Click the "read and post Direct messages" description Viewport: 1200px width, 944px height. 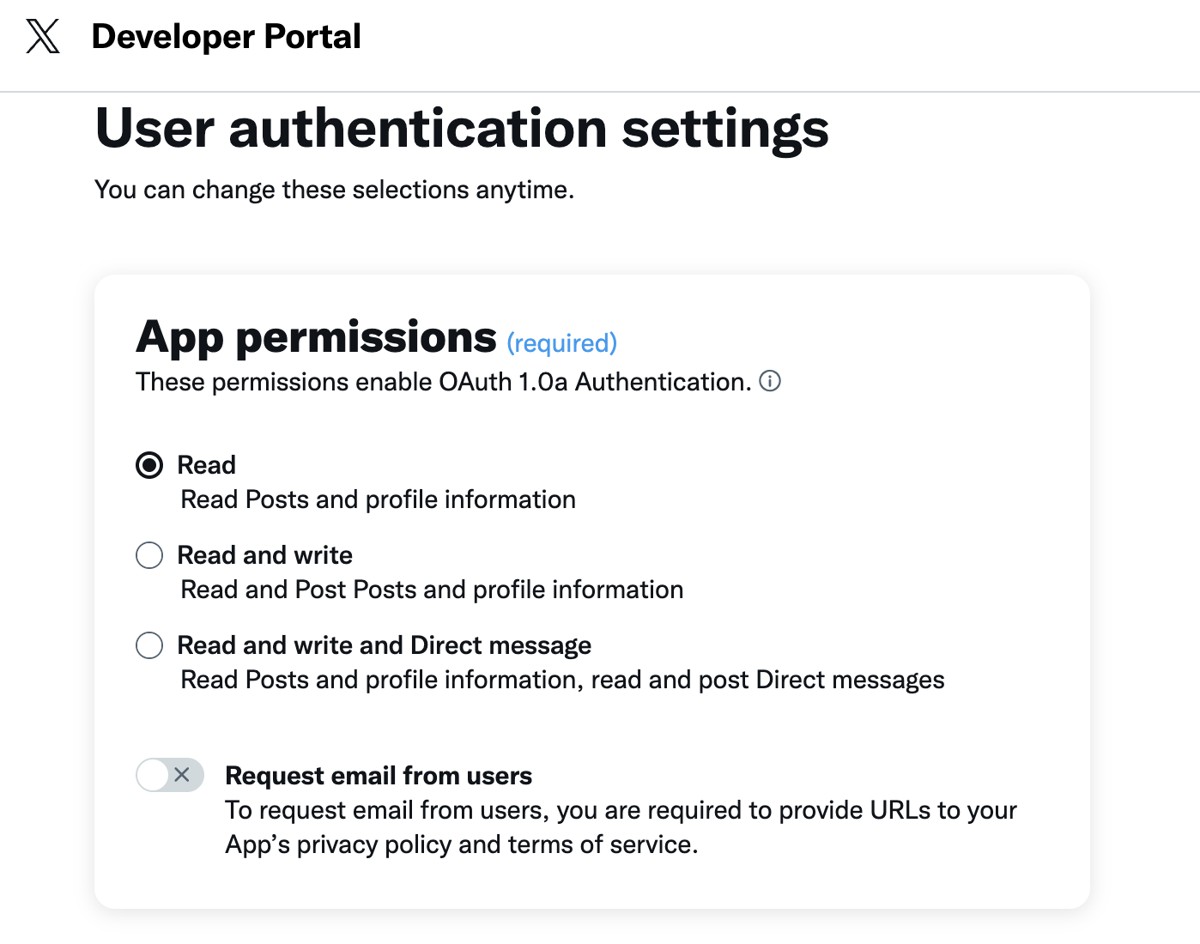pyautogui.click(x=767, y=680)
